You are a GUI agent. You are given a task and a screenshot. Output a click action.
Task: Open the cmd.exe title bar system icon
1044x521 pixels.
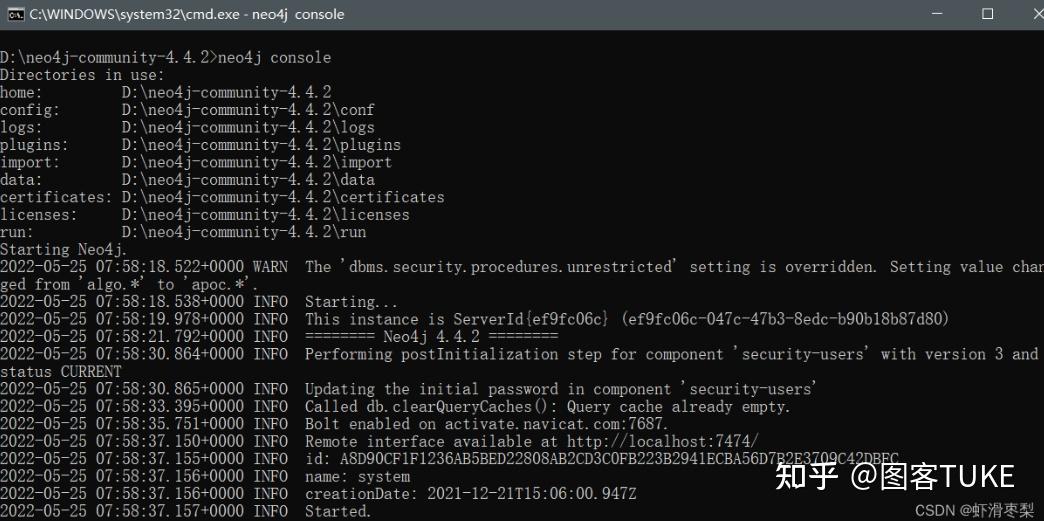(x=16, y=14)
